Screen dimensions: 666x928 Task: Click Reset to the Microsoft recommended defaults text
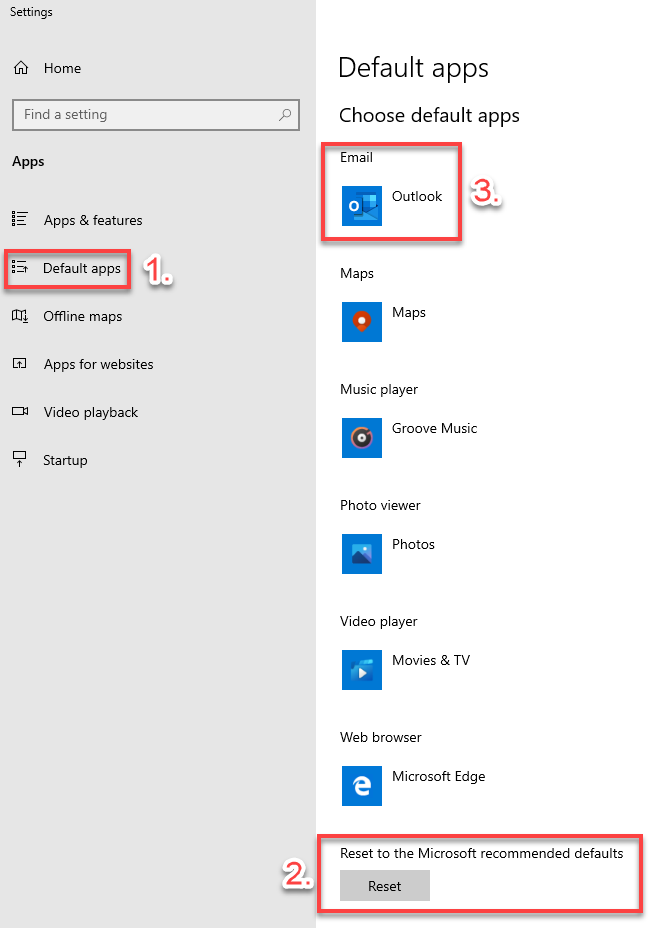coord(481,853)
